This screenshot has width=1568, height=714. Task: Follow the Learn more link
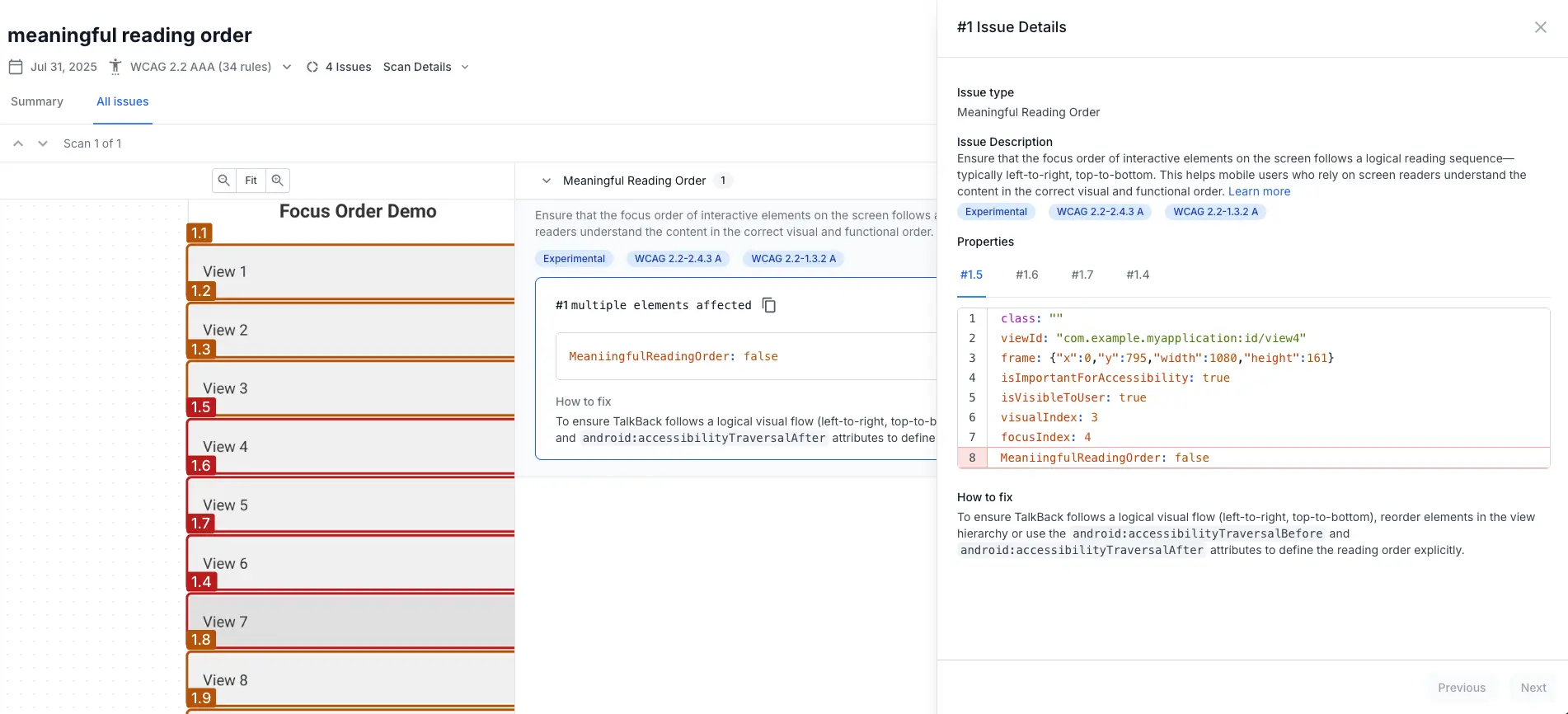pyautogui.click(x=1259, y=191)
